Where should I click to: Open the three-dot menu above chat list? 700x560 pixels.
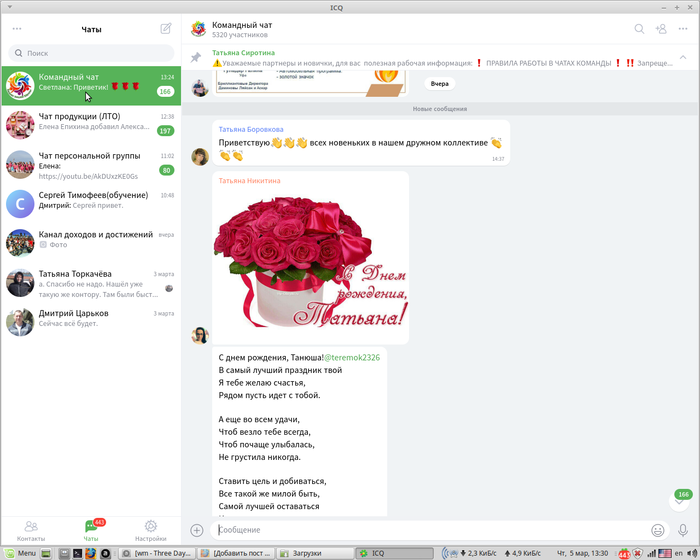(17, 29)
